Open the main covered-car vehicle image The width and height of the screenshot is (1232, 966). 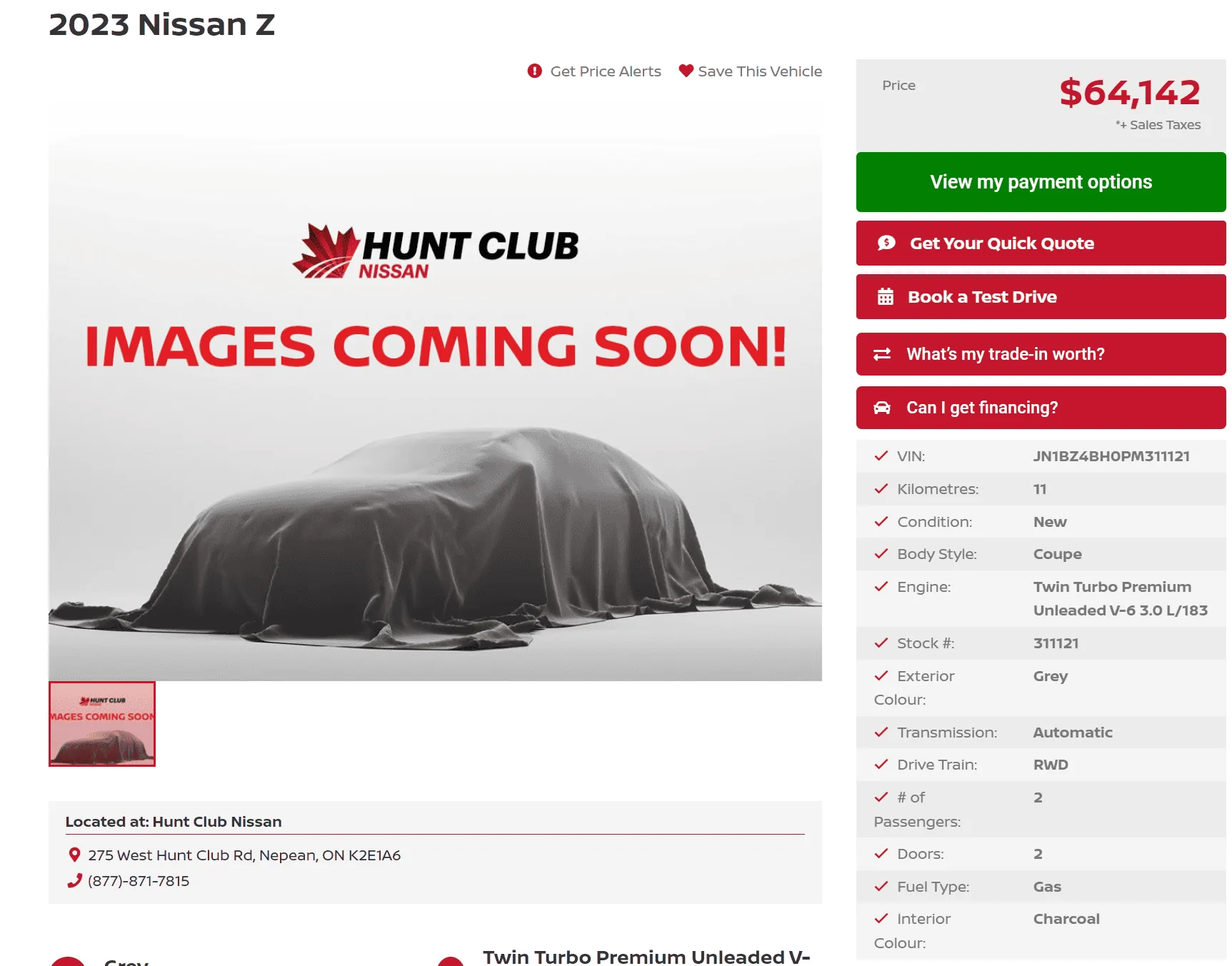pyautogui.click(x=435, y=391)
